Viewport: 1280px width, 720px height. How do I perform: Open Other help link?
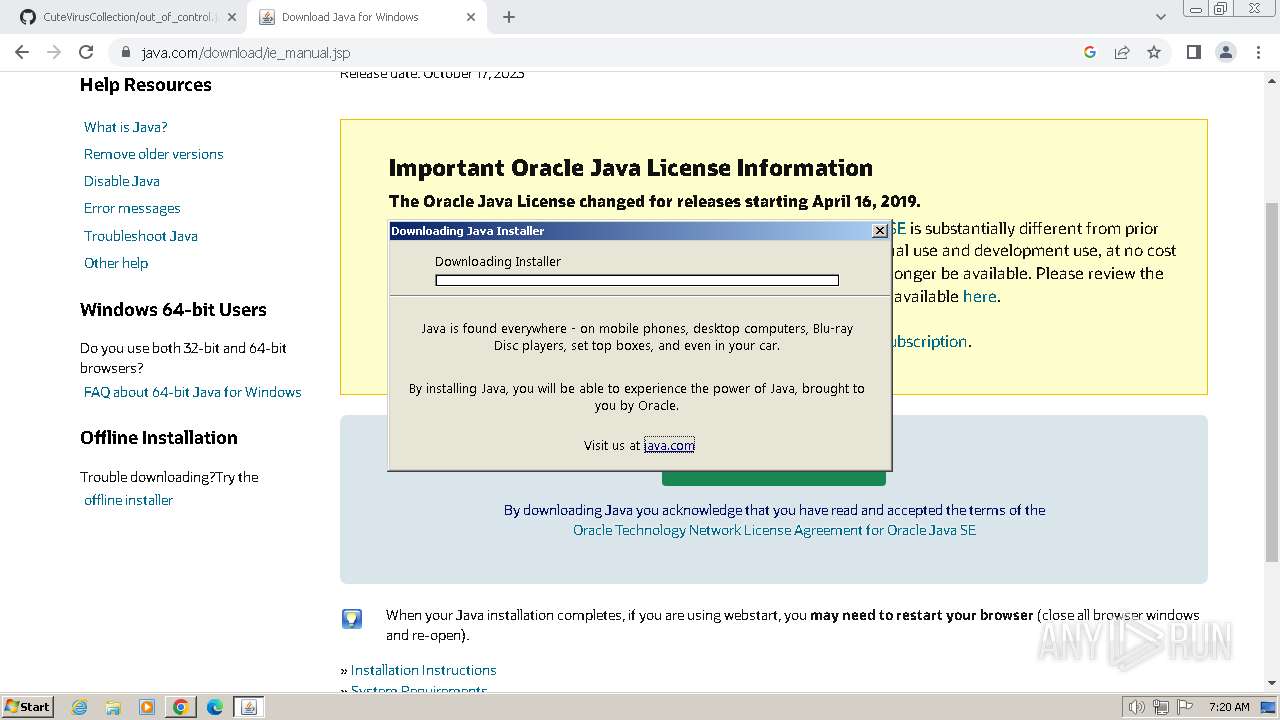tap(115, 263)
